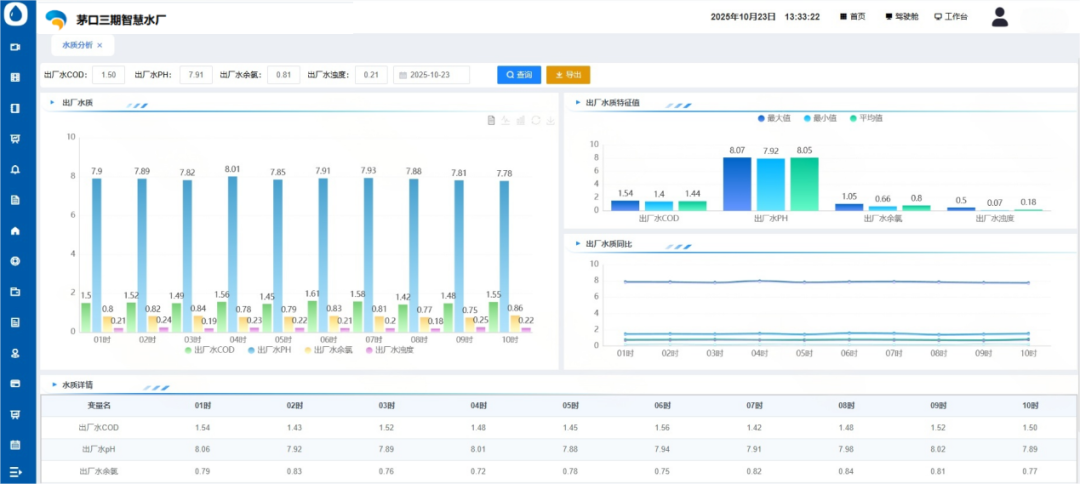This screenshot has height=484, width=1080.
Task: Click the triangle beside 出厂水质同比 title
Action: tap(577, 243)
